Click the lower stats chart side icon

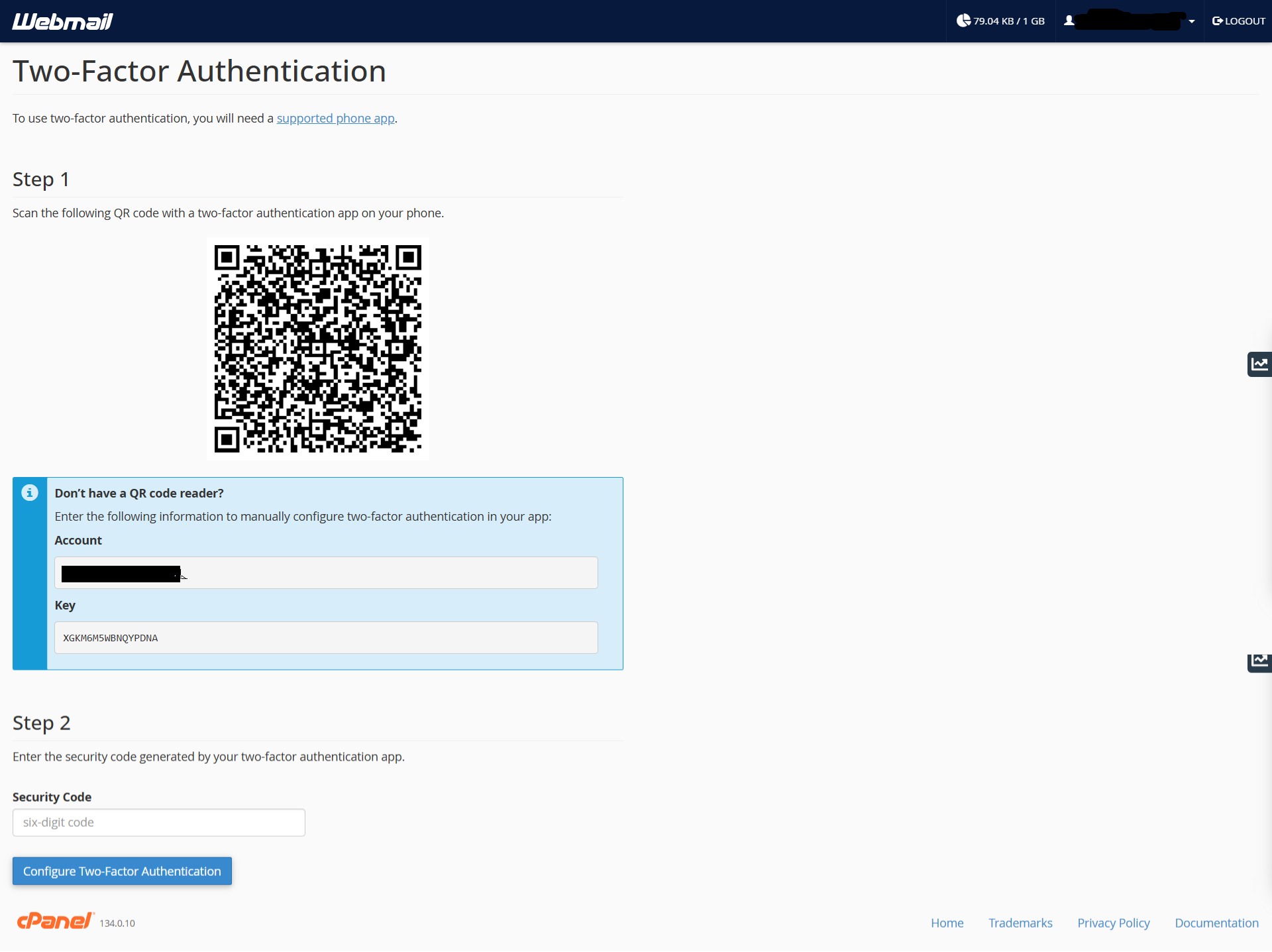(1259, 661)
